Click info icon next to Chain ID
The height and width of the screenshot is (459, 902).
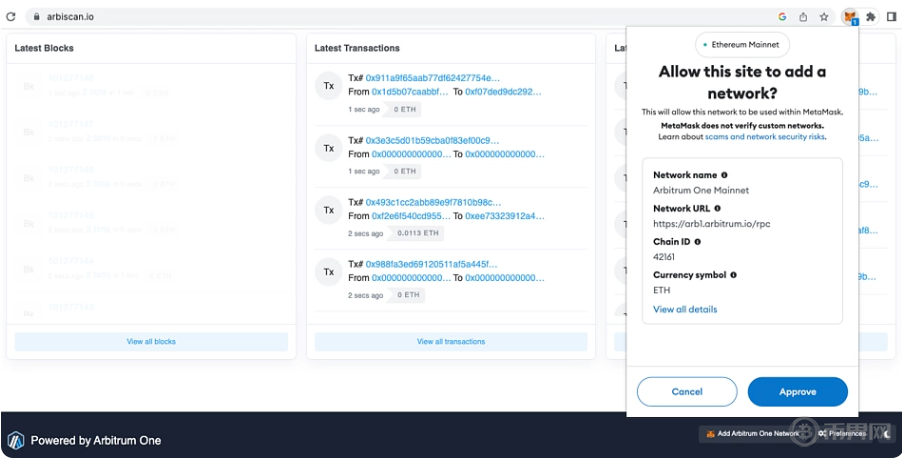pyautogui.click(x=698, y=242)
